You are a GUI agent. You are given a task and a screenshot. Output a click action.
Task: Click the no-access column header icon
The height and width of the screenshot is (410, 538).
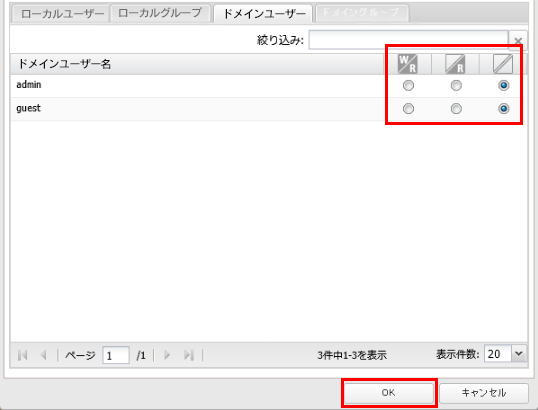point(503,64)
